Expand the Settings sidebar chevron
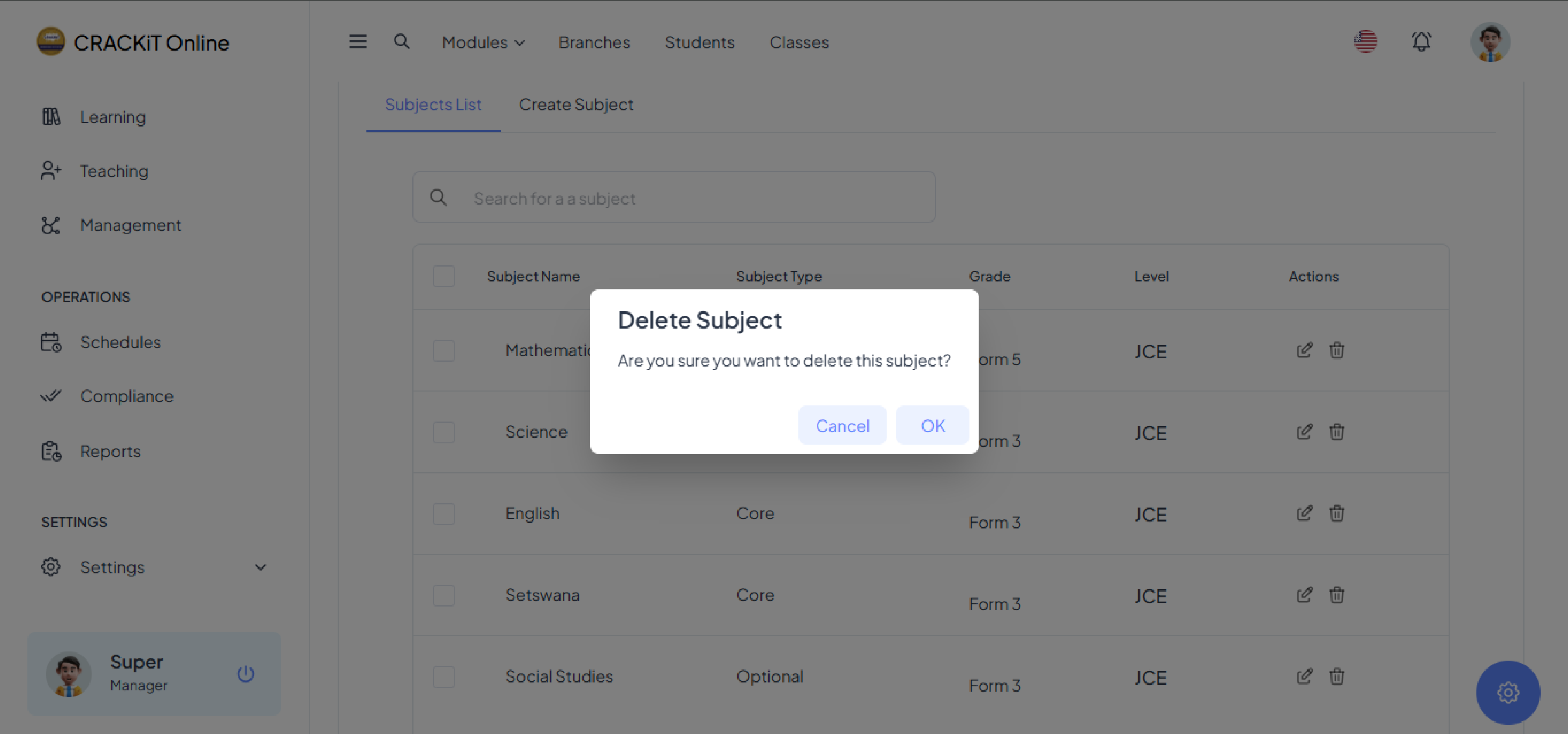 [x=261, y=567]
